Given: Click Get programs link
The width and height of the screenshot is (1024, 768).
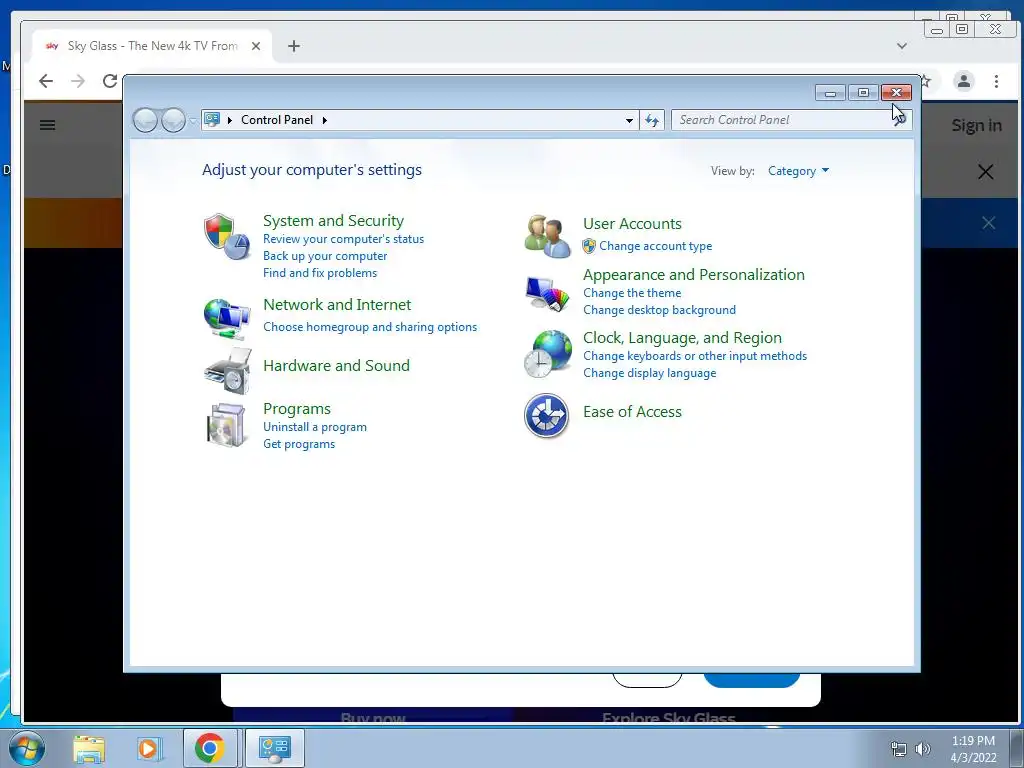Looking at the screenshot, I should pos(299,444).
